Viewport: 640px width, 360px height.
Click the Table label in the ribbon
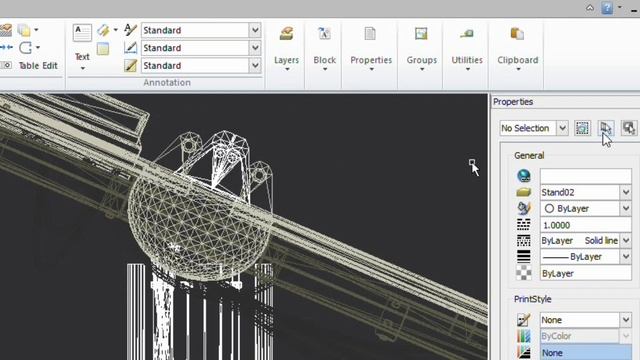click(x=29, y=65)
